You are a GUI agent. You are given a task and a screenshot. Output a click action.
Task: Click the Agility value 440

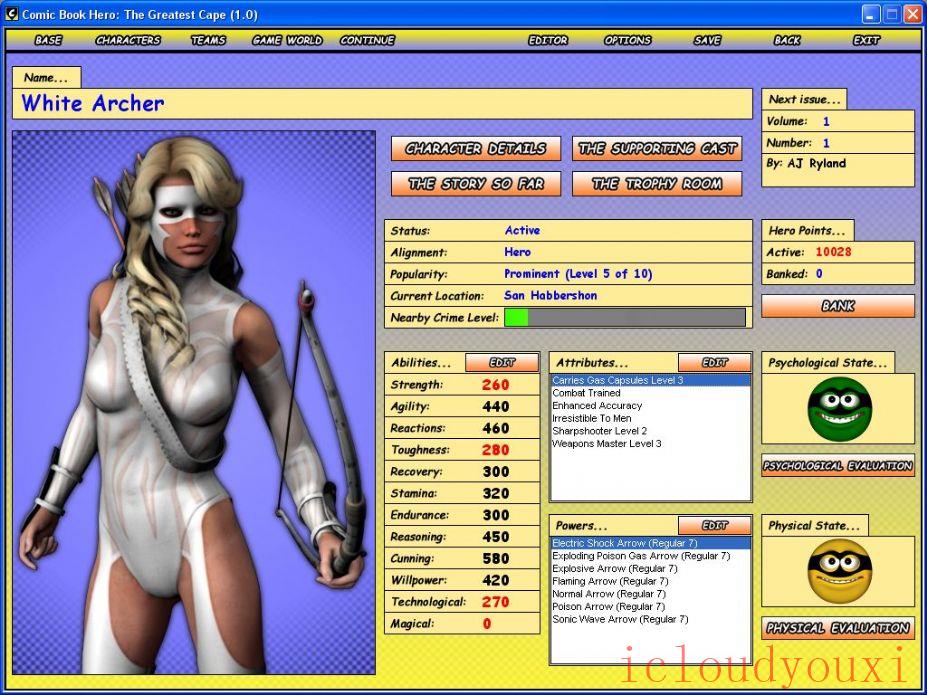click(x=495, y=407)
